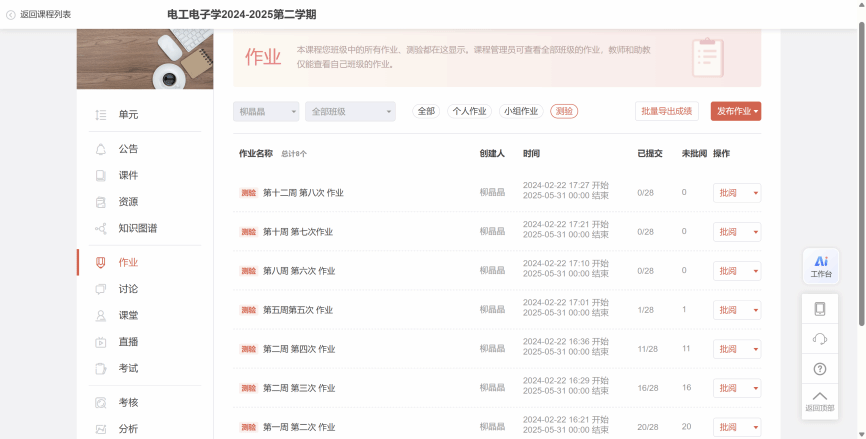866x439 pixels.
Task: Open the 柳晶晶 creator dropdown
Action: tap(265, 112)
